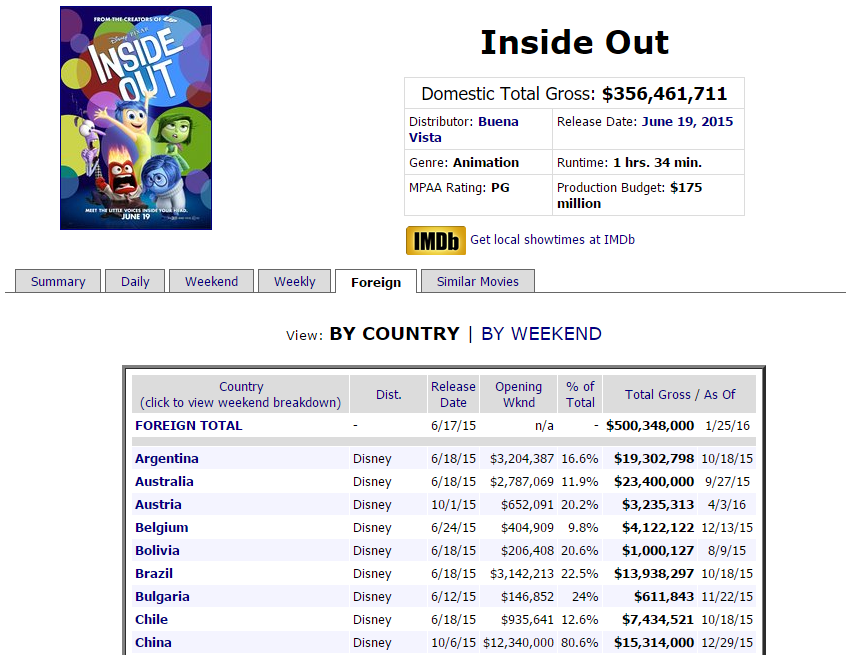846x655 pixels.
Task: Sort by the Release Date column header
Action: (453, 394)
